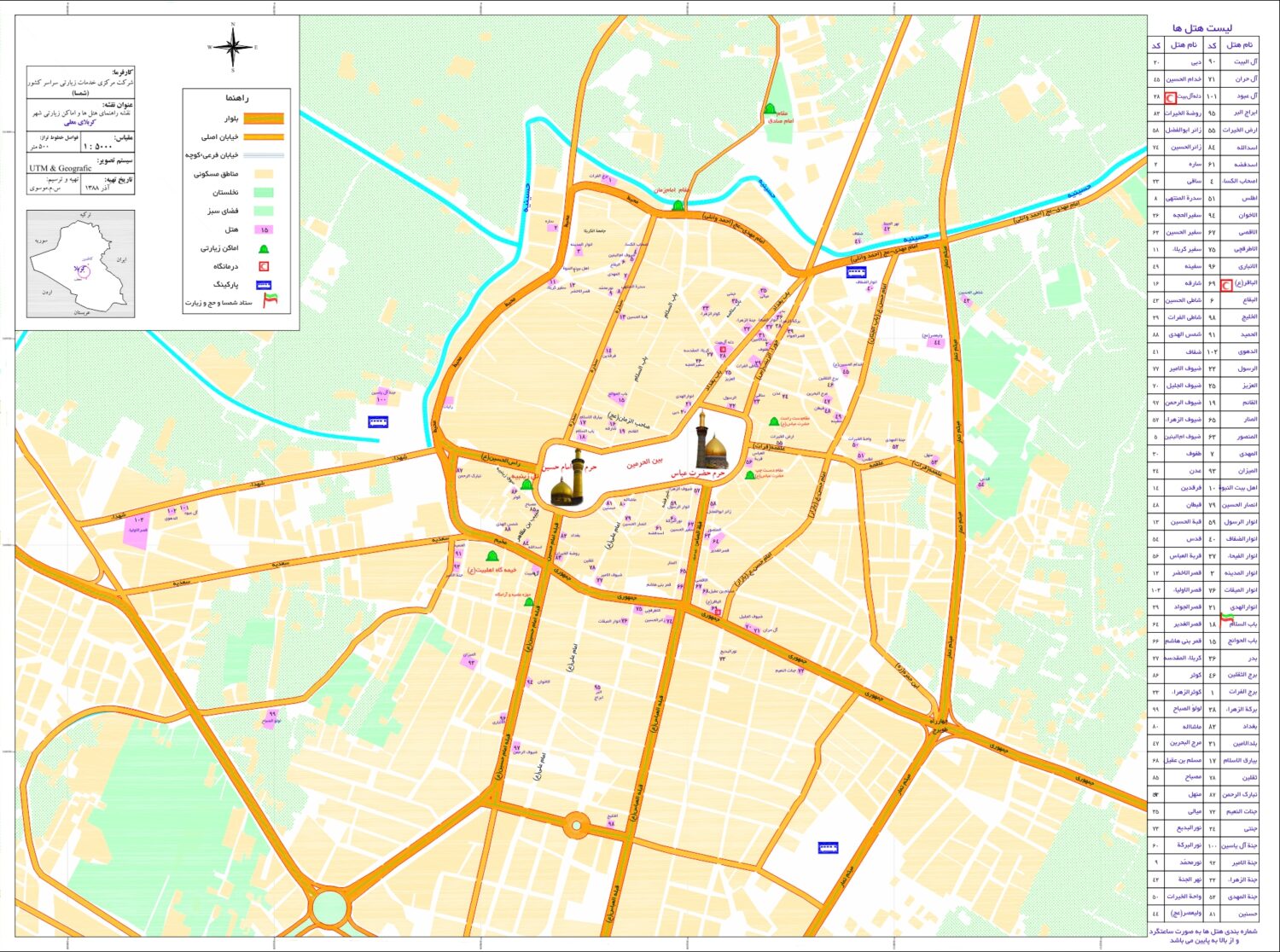Viewport: 1280px width, 952px height.
Task: Click ارض الخیرات in the hotel list
Action: point(1241,130)
